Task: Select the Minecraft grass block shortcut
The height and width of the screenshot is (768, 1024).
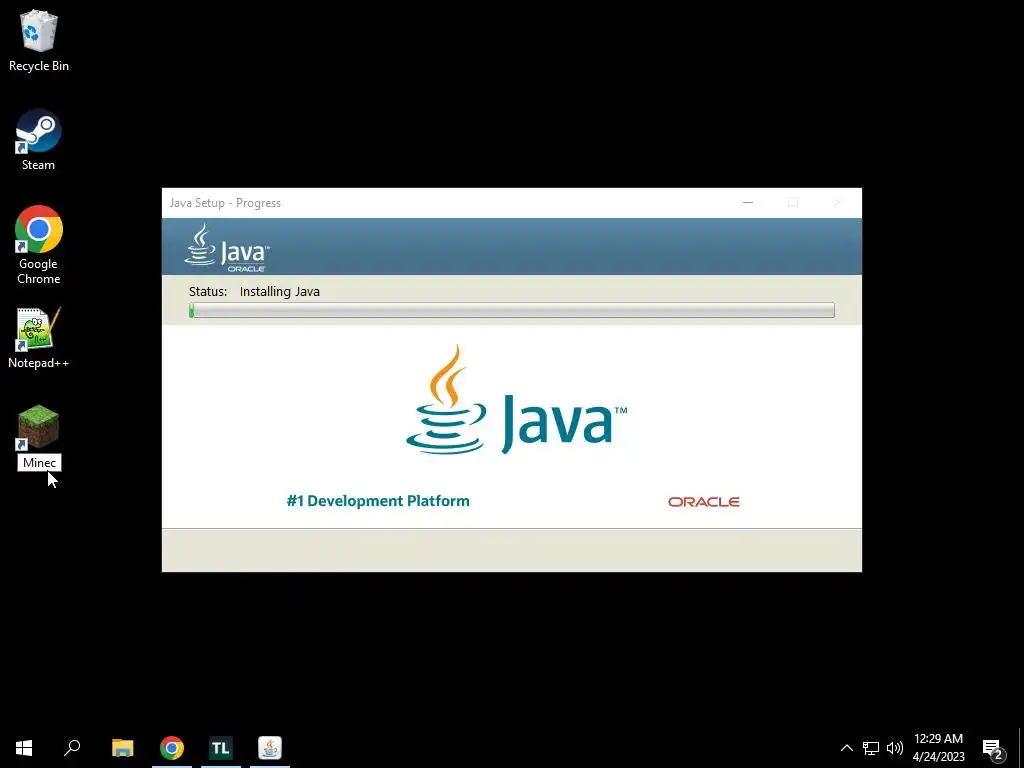Action: click(x=39, y=428)
